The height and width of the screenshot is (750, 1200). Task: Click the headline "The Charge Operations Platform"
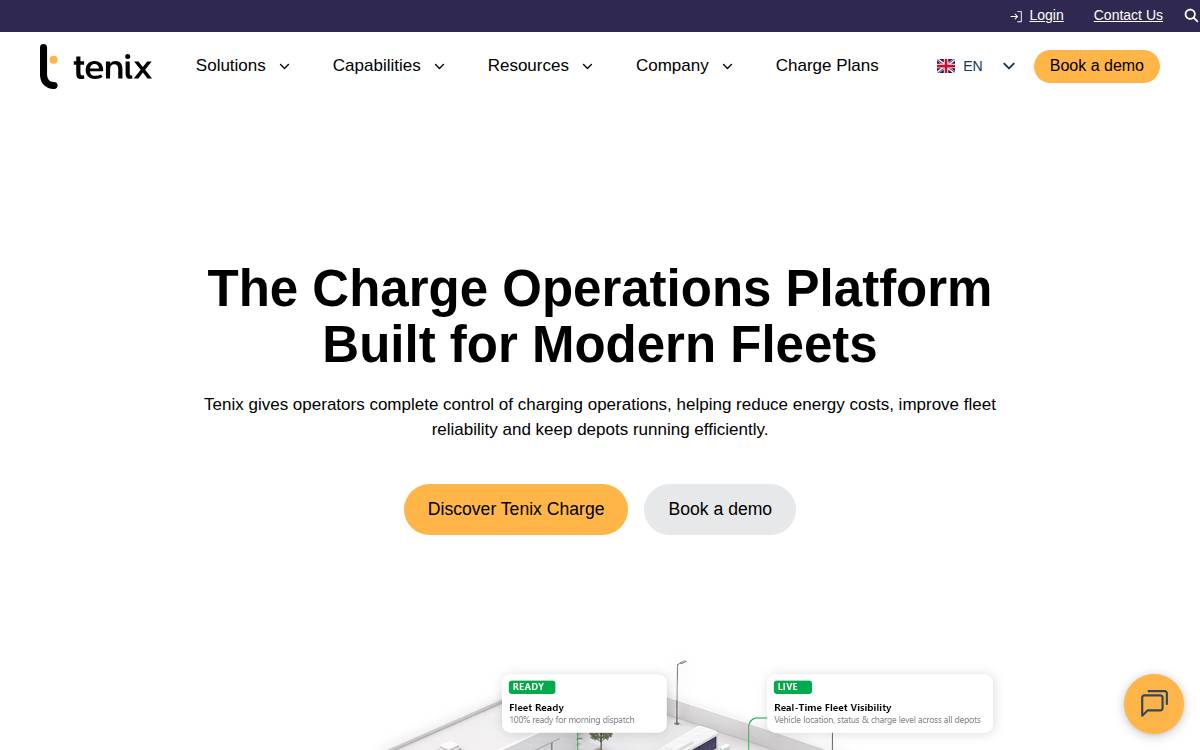(x=600, y=288)
